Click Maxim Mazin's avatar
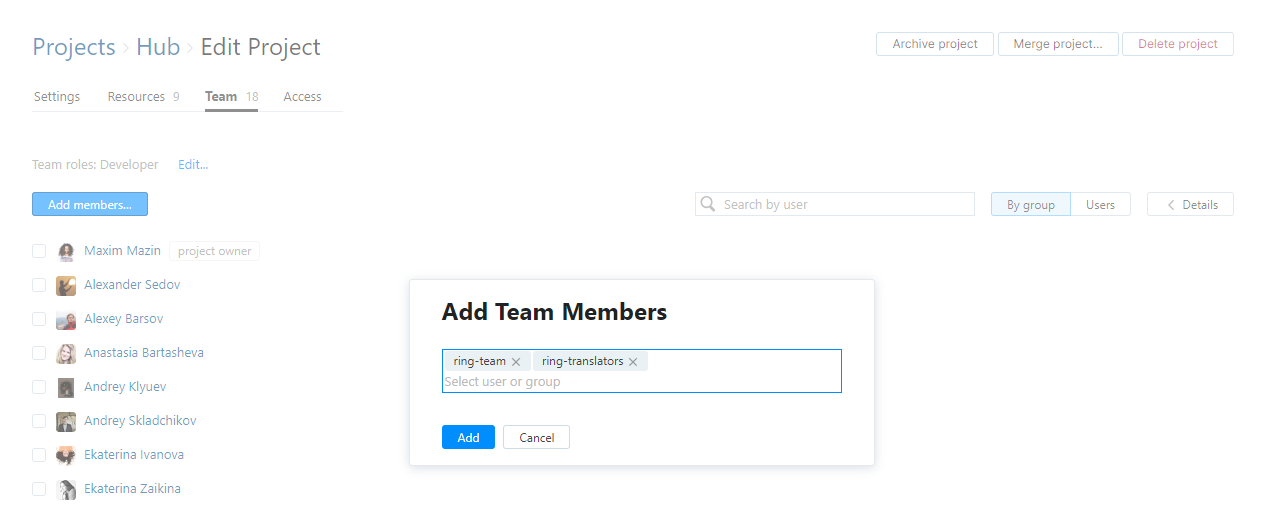 [66, 251]
